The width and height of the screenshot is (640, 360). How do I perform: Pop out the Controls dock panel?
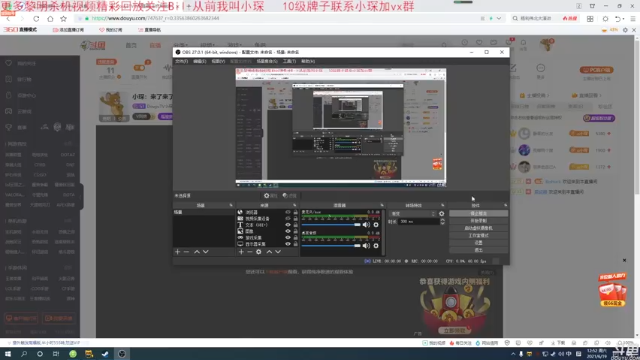[505, 205]
